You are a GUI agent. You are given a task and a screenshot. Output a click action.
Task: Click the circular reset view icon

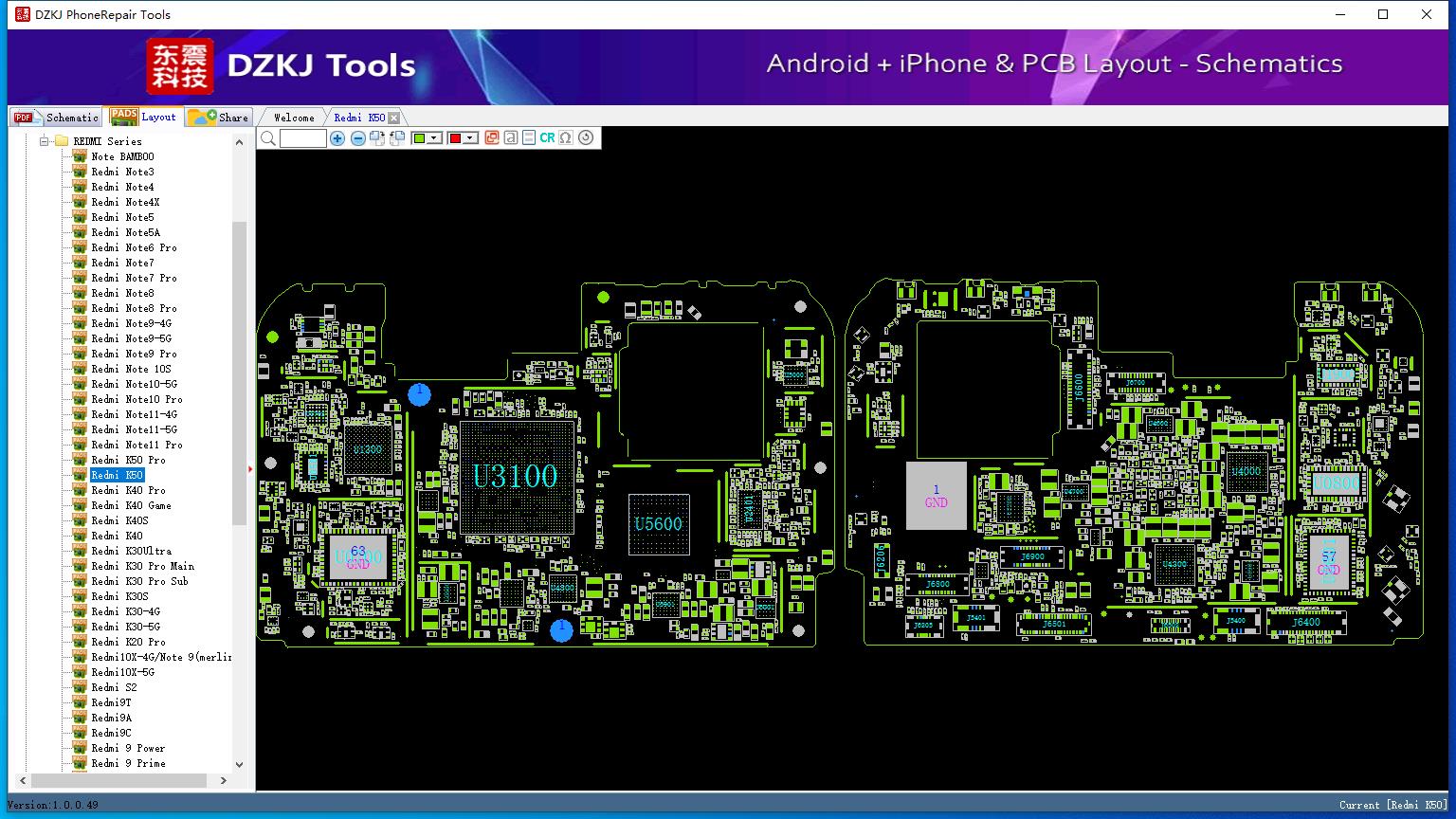coord(586,138)
